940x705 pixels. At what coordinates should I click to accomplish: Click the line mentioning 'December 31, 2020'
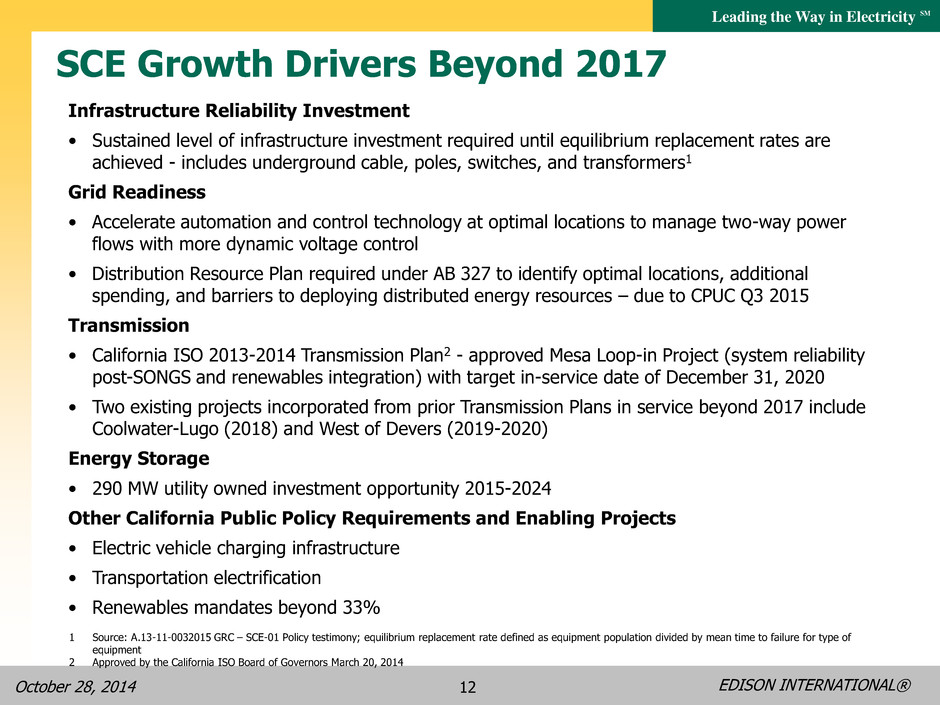click(x=458, y=378)
